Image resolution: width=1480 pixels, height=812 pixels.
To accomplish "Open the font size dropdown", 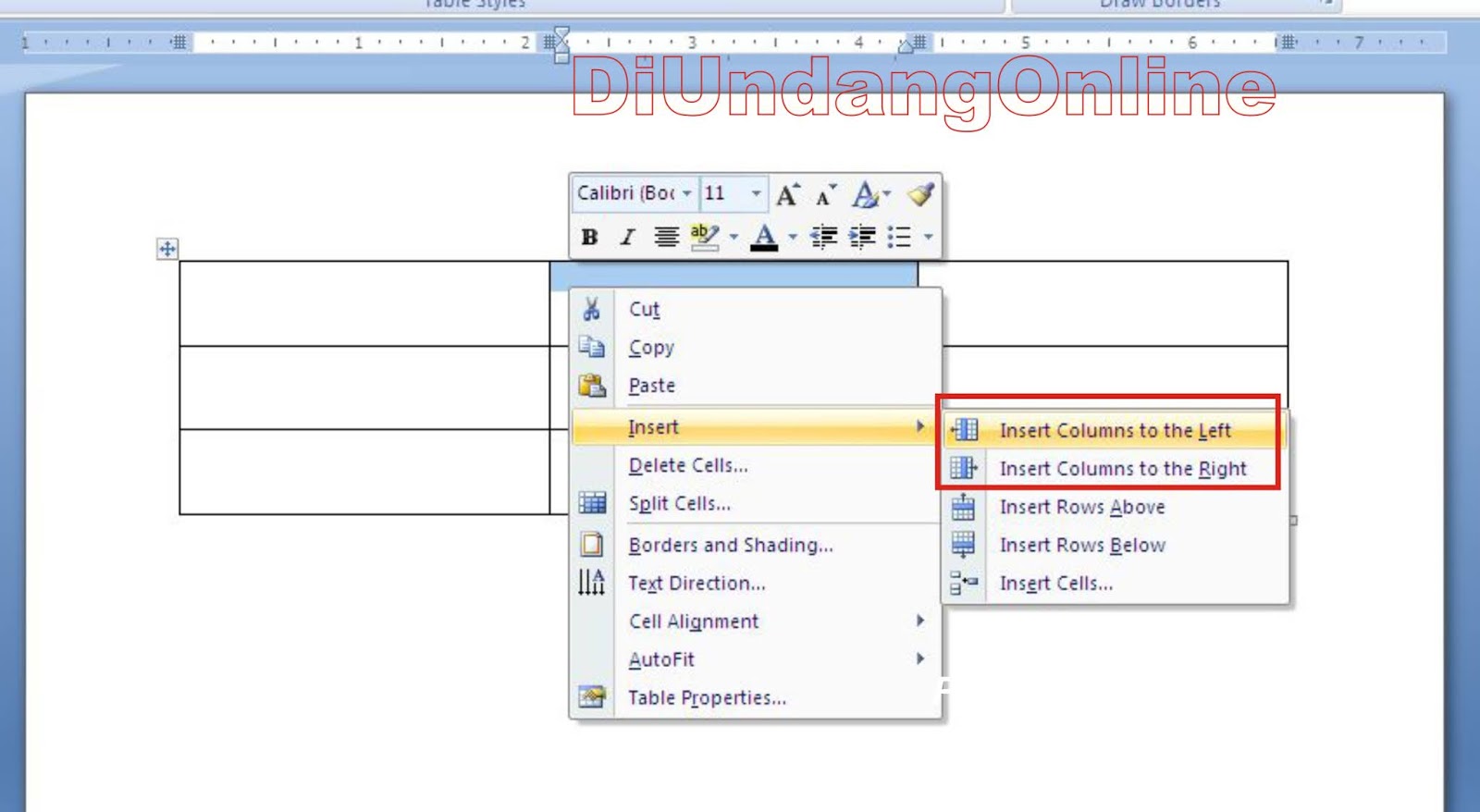I will (x=756, y=193).
